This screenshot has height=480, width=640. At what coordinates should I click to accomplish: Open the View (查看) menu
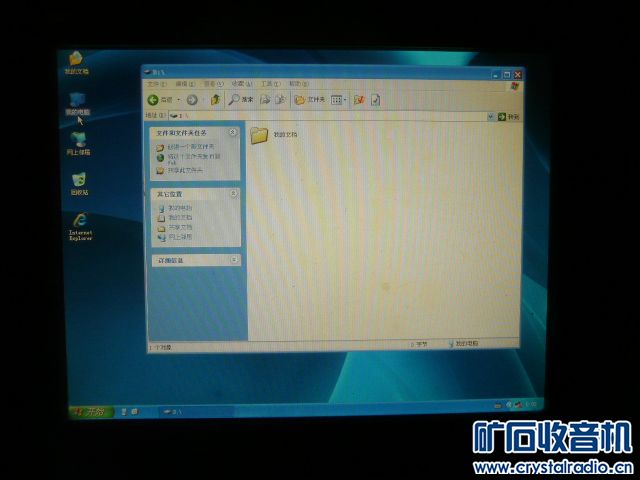pyautogui.click(x=214, y=84)
